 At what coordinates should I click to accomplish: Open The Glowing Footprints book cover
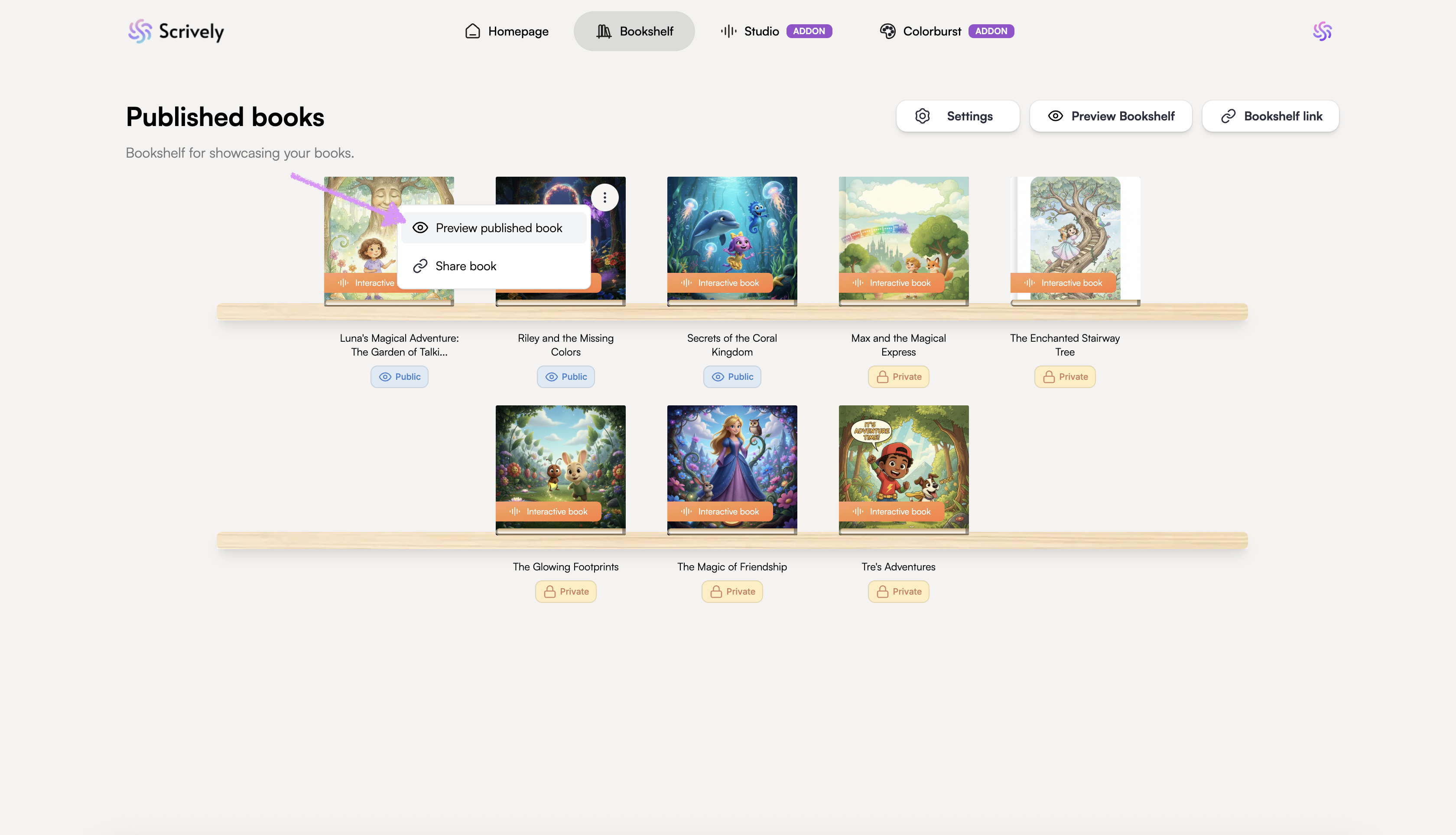pyautogui.click(x=560, y=459)
